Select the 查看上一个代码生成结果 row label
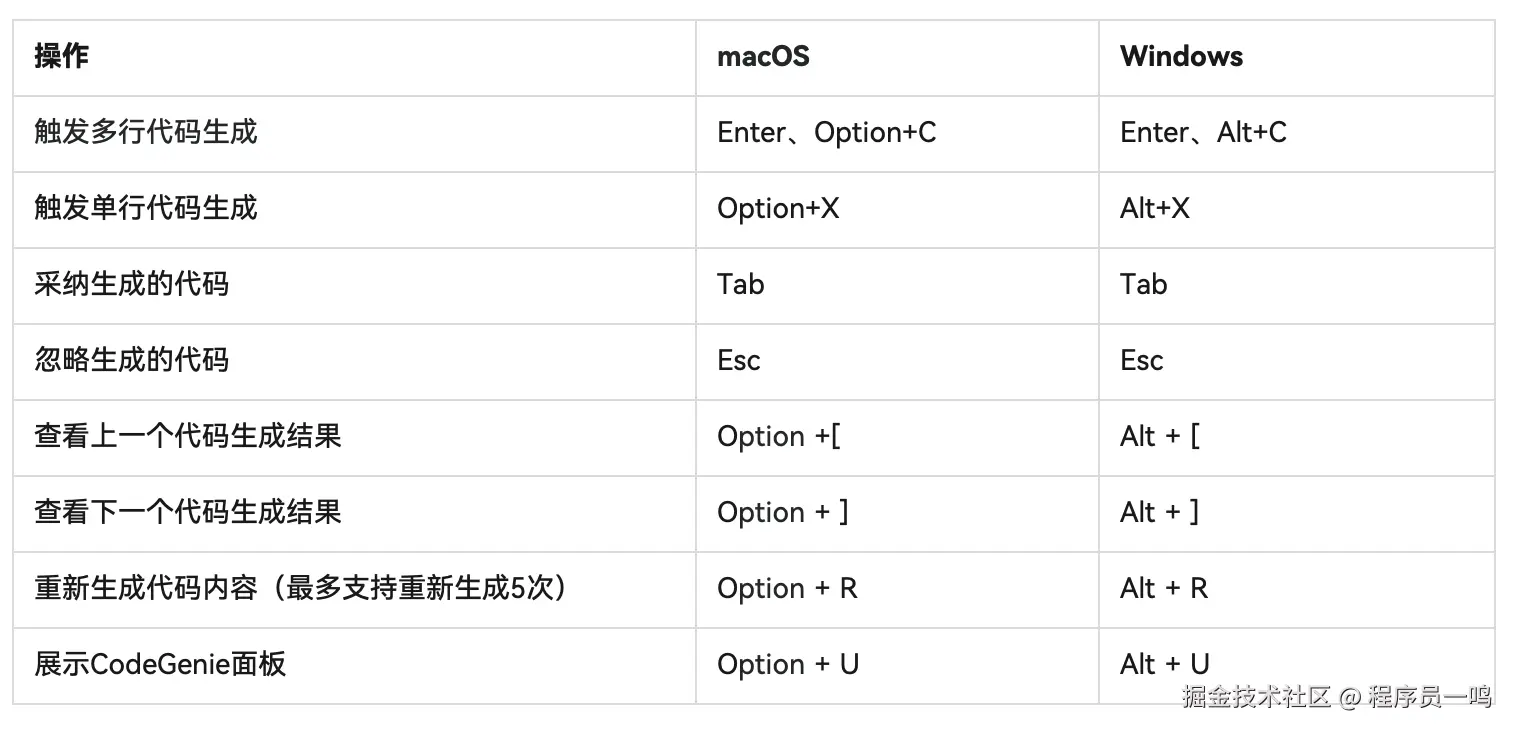This screenshot has width=1514, height=732. pos(188,436)
